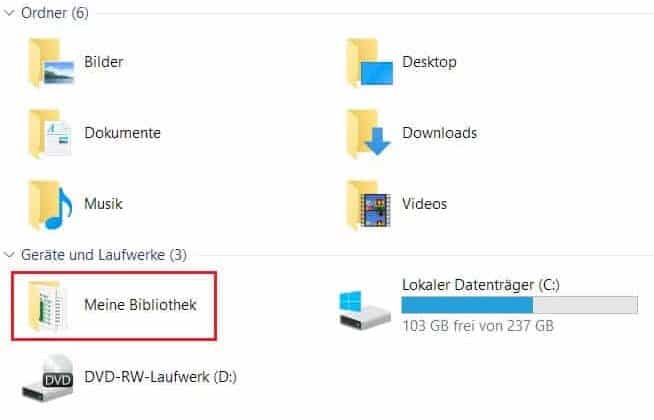Click the Geräte und Laufwerke (3) header
Viewport: 654px width, 420px height.
tap(104, 254)
